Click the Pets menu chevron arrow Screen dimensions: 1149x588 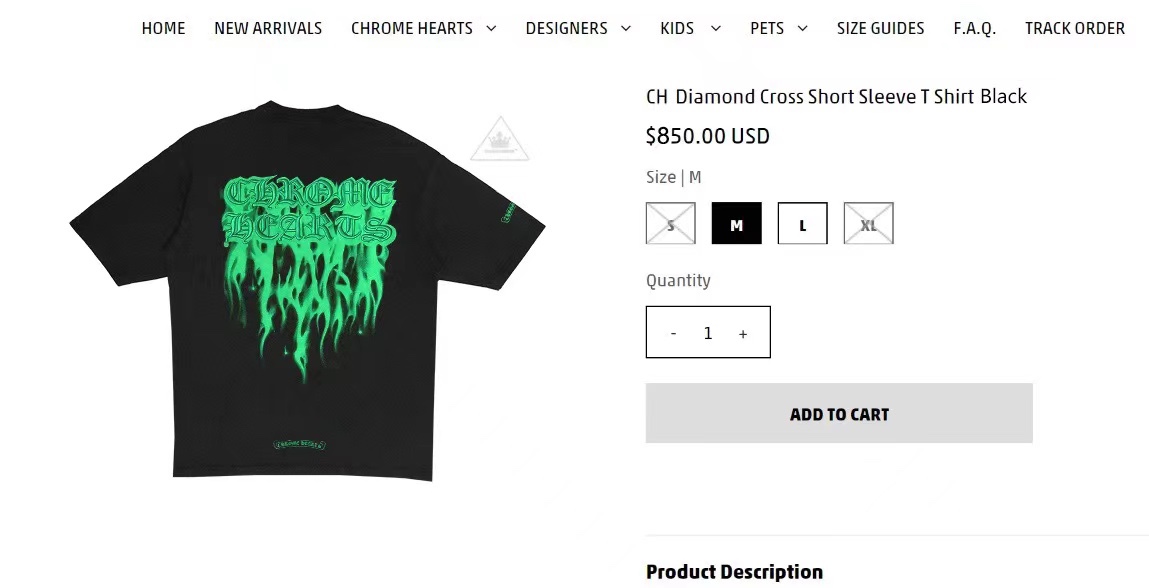(x=802, y=29)
